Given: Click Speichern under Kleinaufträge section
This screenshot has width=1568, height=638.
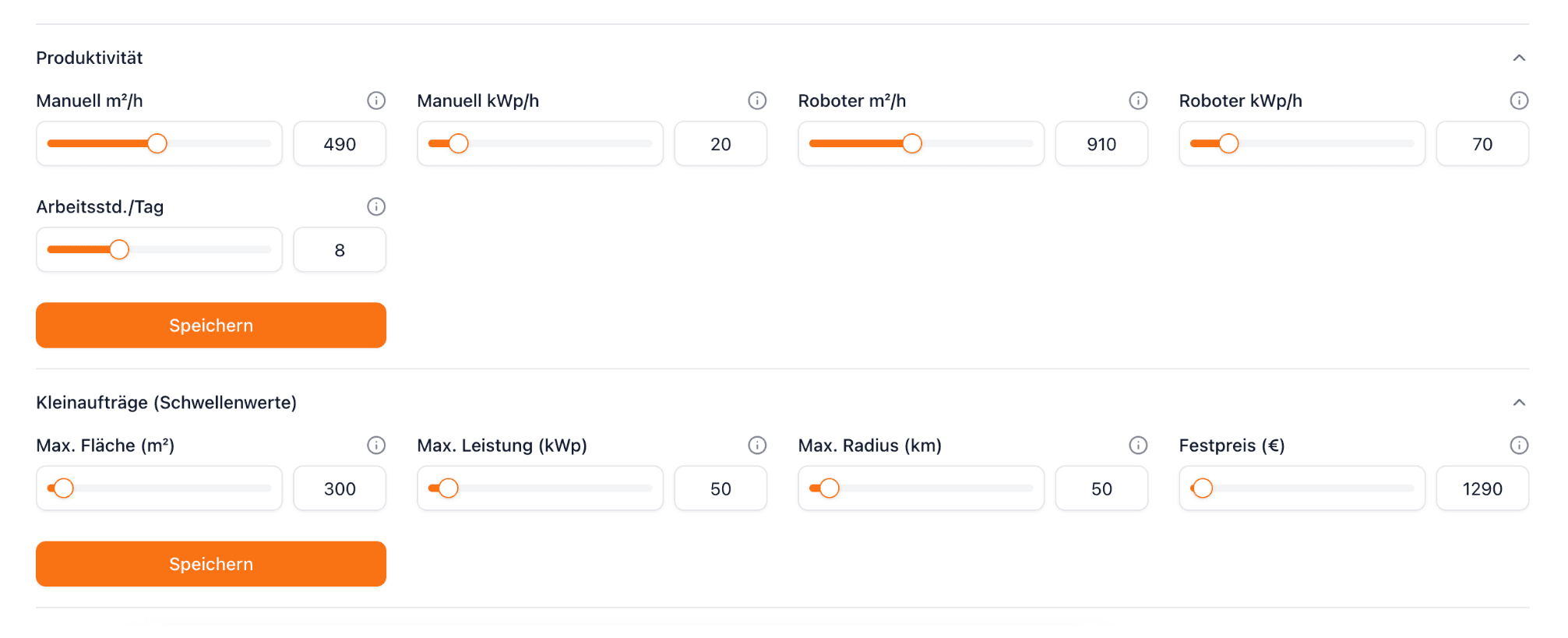Looking at the screenshot, I should 211,564.
